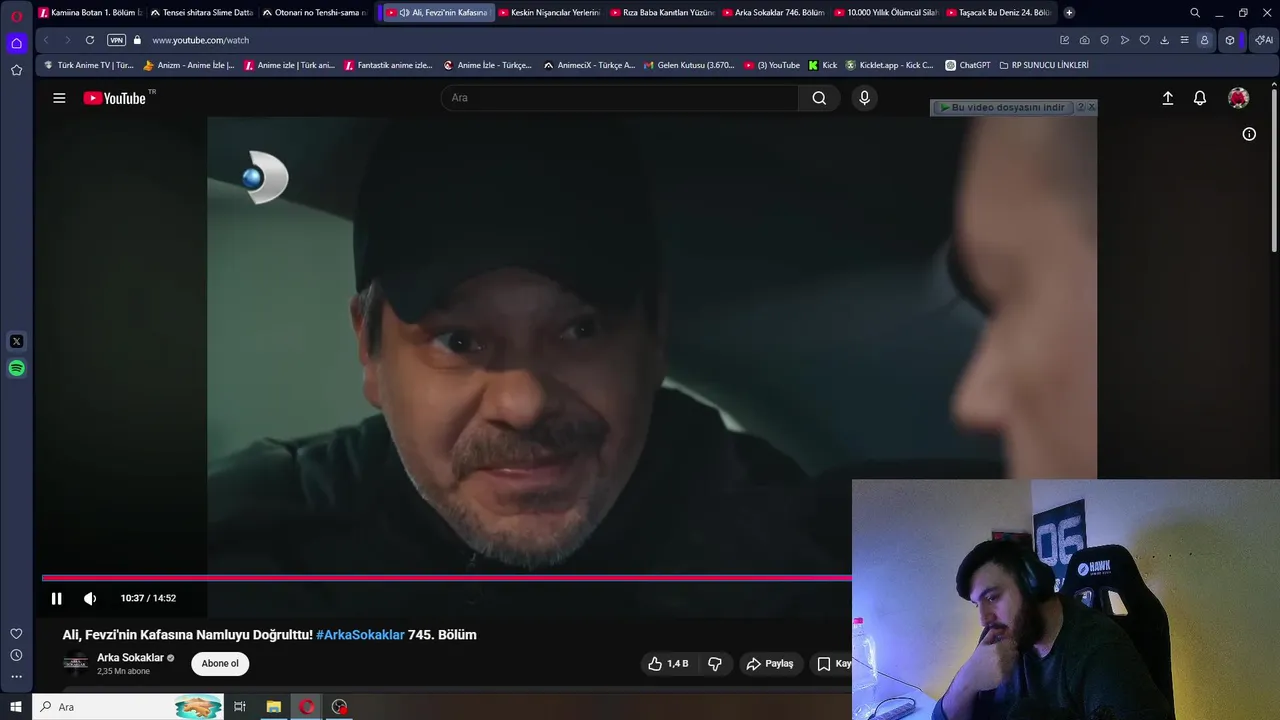Open Opera main menu logo
Image resolution: width=1280 pixels, height=720 pixels.
pos(16,16)
